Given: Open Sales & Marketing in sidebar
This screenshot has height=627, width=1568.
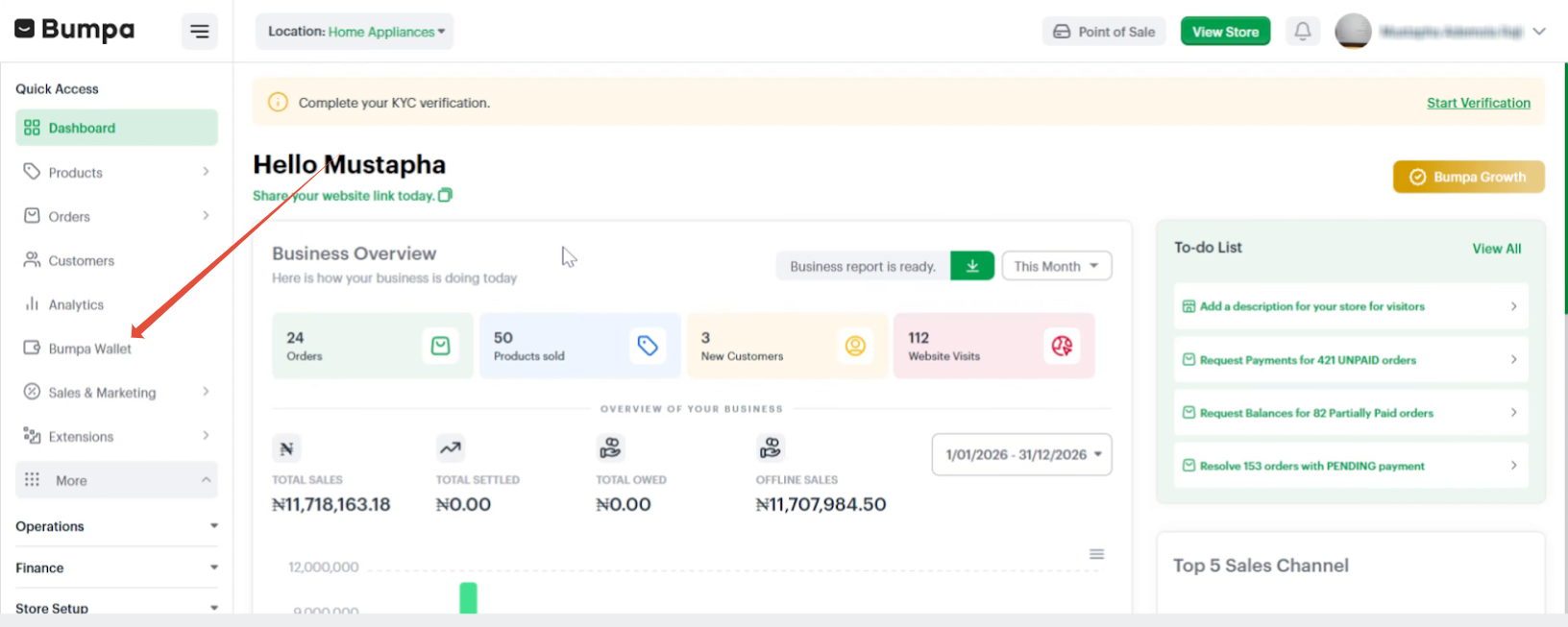Looking at the screenshot, I should [x=116, y=393].
